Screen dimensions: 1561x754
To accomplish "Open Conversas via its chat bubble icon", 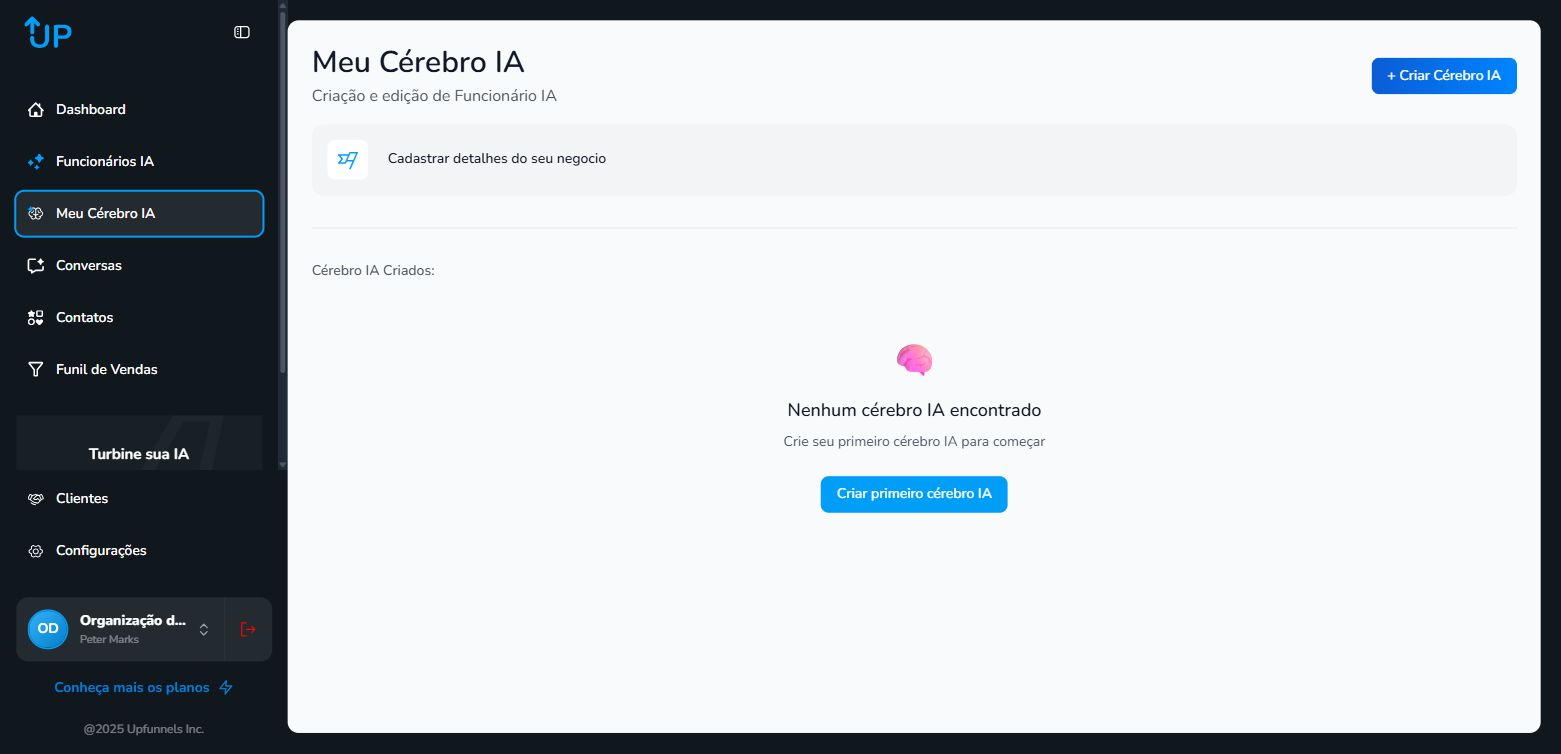I will pyautogui.click(x=36, y=265).
